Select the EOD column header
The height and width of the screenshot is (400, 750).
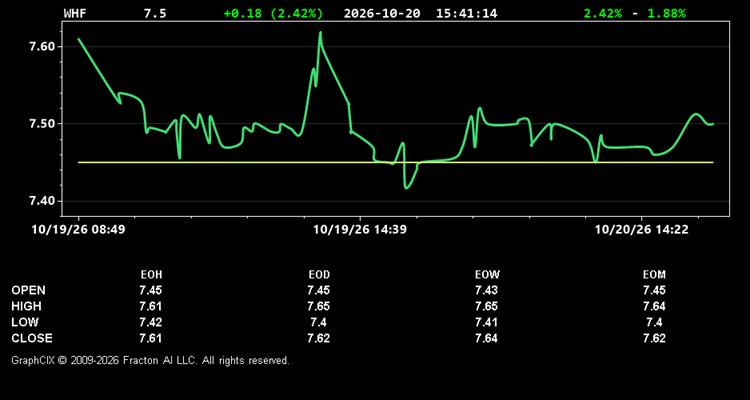319,275
